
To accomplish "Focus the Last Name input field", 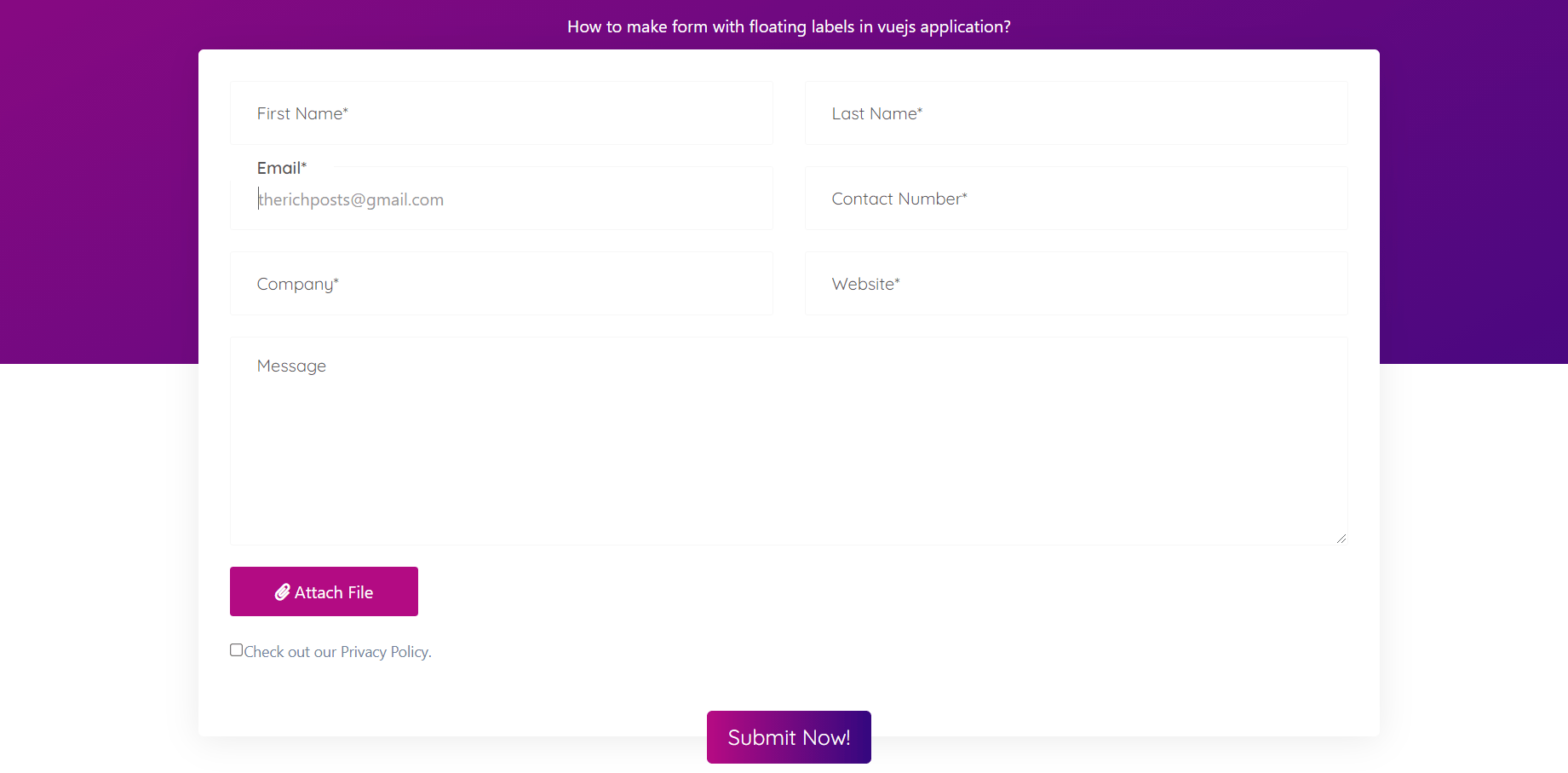I will pos(1076,112).
